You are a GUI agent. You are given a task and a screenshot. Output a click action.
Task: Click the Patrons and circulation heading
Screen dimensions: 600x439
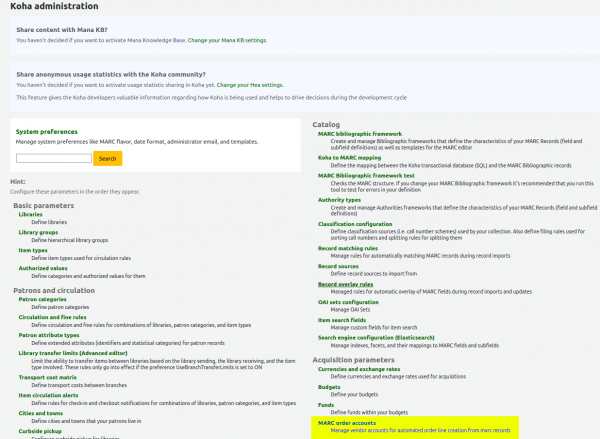click(x=54, y=290)
